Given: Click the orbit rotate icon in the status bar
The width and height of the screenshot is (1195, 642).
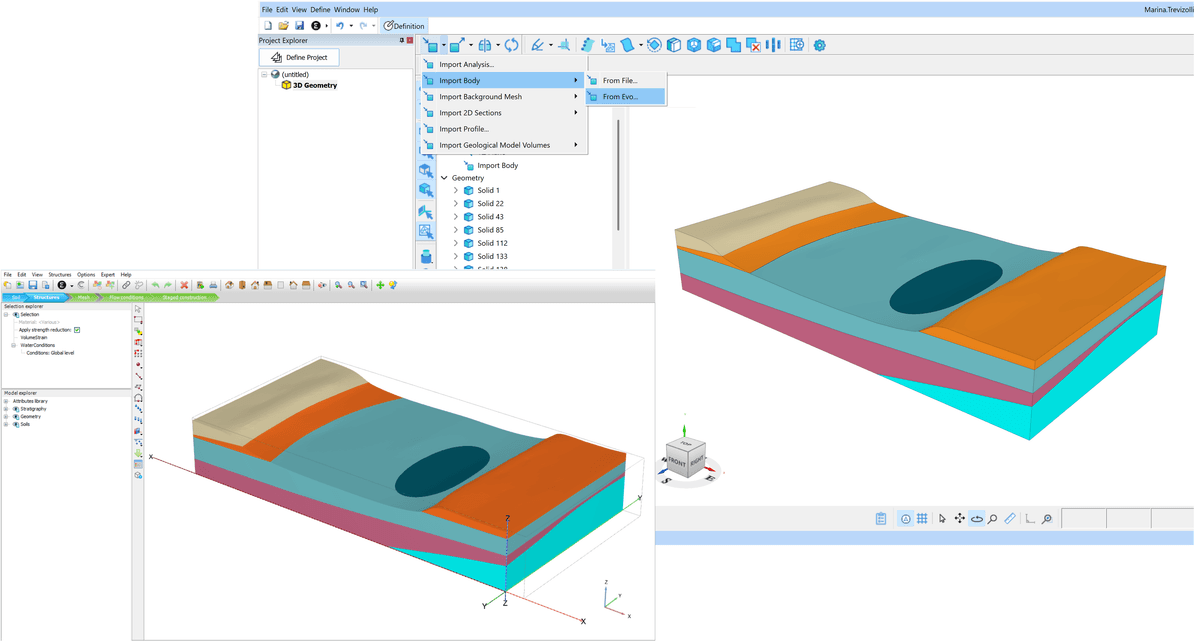Looking at the screenshot, I should [x=976, y=518].
